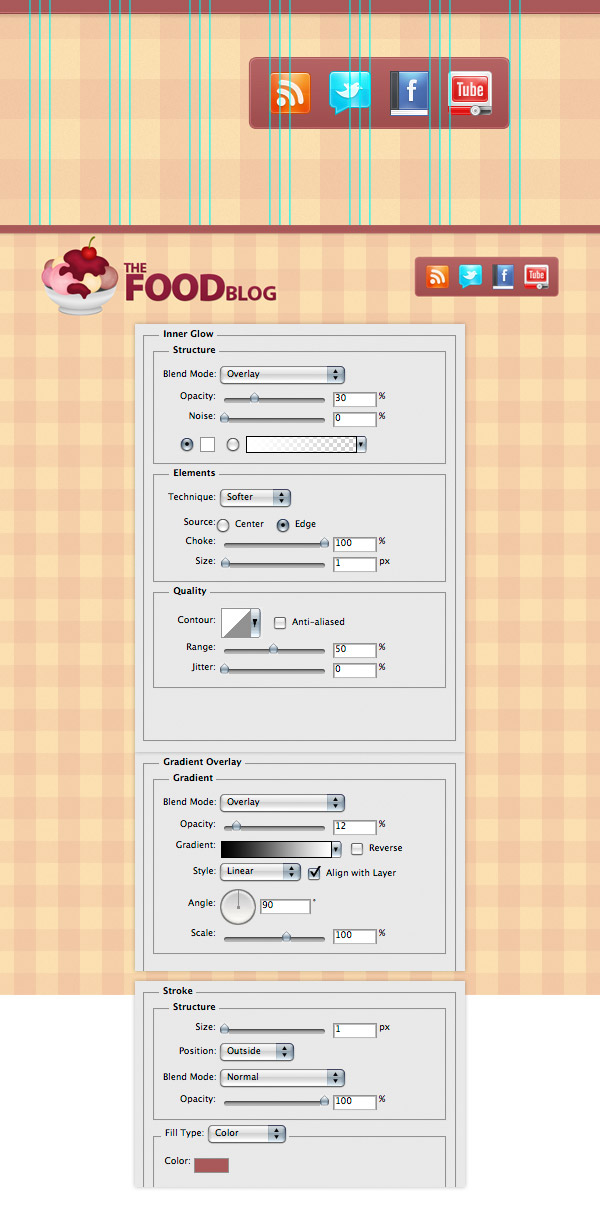Click the Gradient Overlay Opacity slider
This screenshot has height=1205, width=600.
[274, 826]
